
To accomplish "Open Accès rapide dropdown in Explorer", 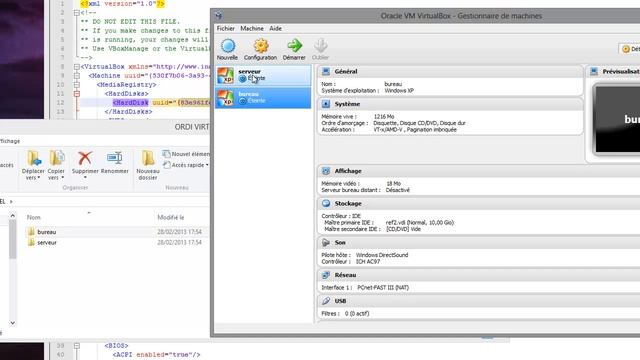I will pos(186,165).
